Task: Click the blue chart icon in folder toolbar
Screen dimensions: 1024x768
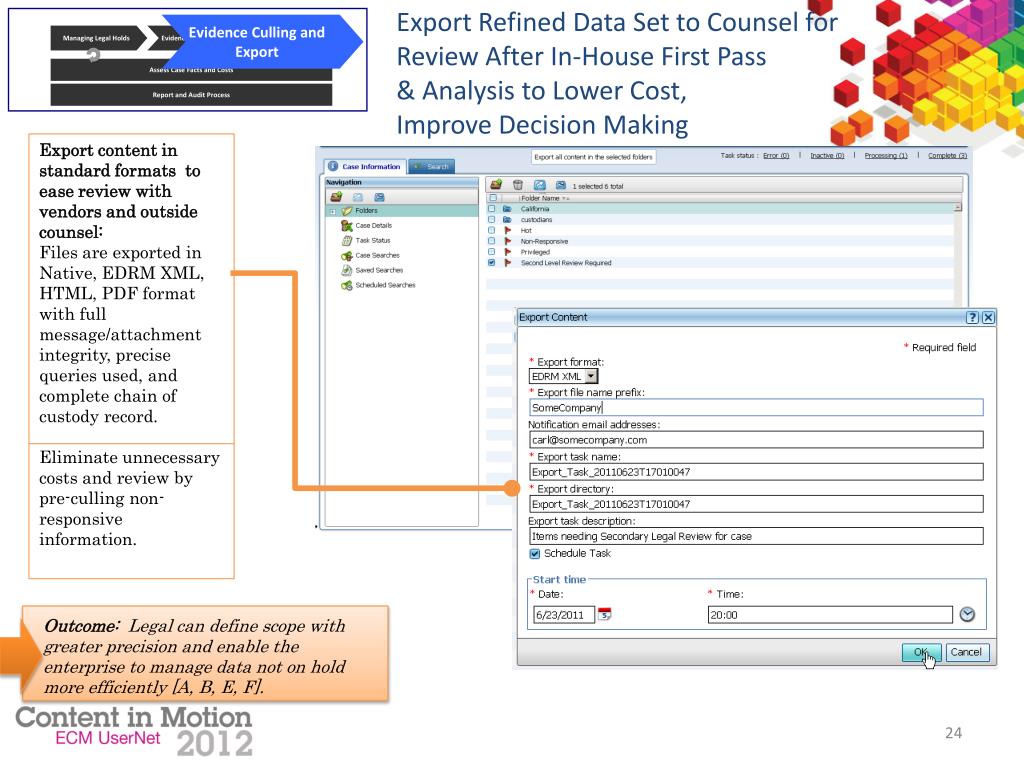Action: 539,185
